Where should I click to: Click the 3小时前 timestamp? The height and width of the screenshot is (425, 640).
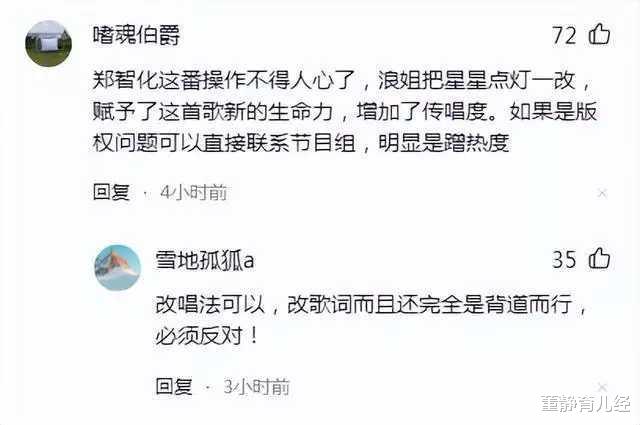257,386
